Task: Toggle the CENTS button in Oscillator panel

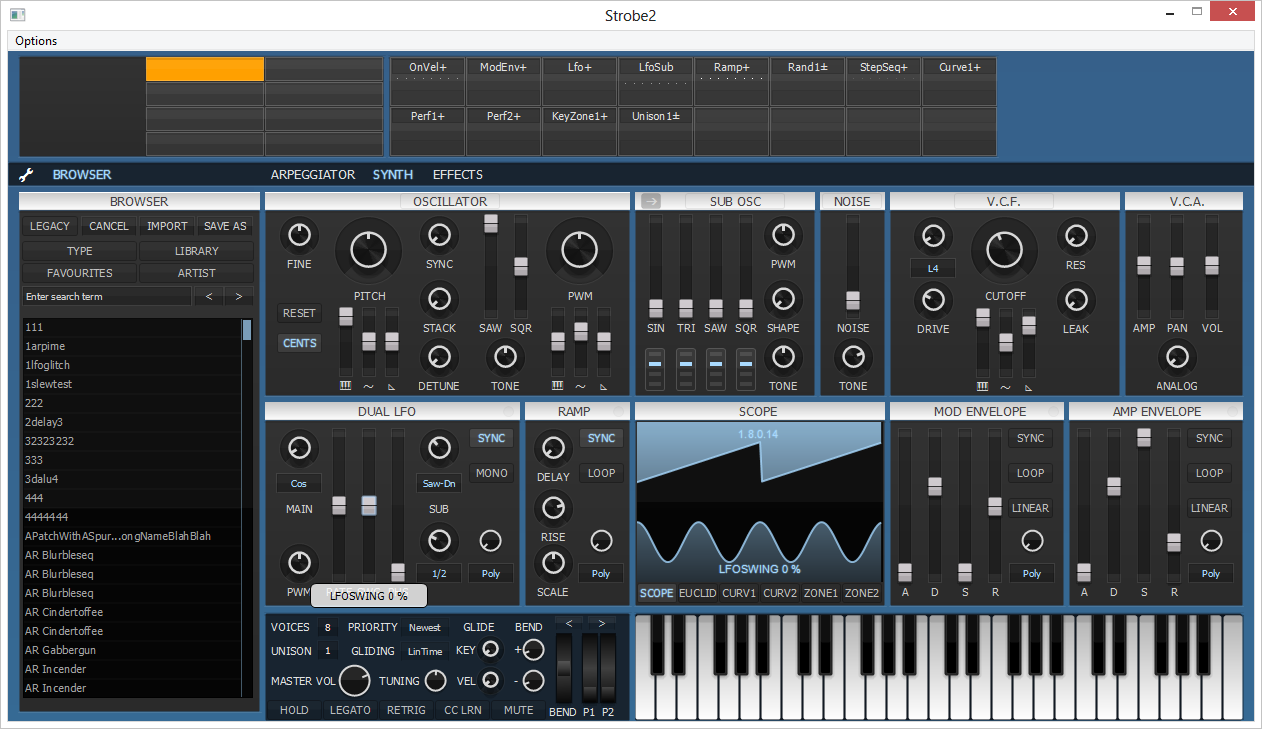Action: (299, 343)
